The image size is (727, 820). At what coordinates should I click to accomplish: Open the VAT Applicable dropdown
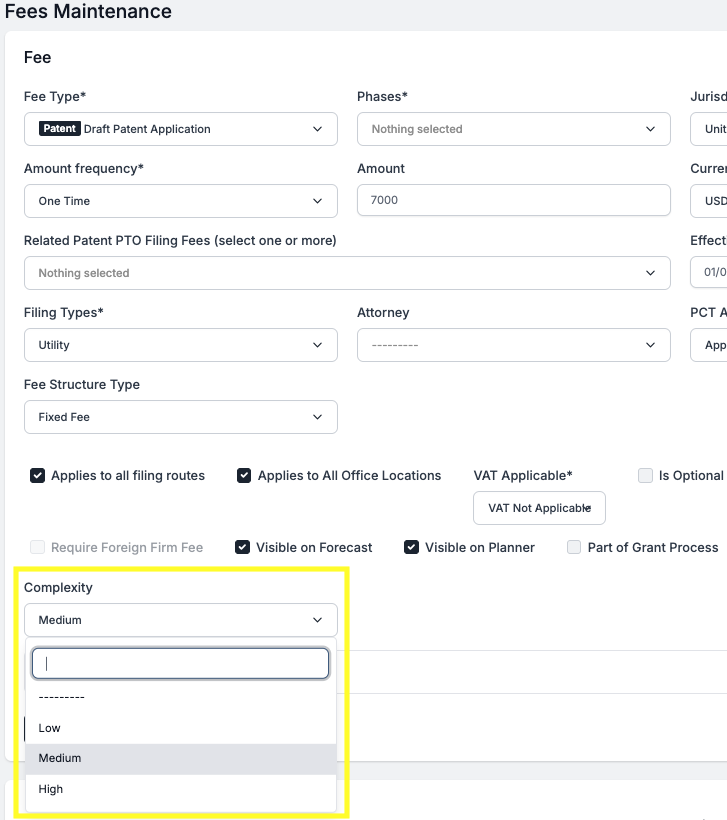[x=539, y=508]
